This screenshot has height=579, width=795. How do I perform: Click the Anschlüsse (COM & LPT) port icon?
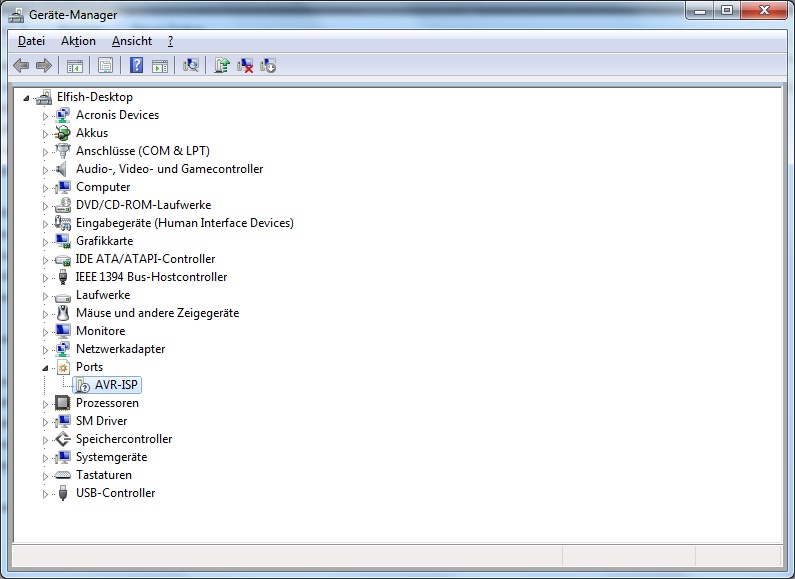62,151
